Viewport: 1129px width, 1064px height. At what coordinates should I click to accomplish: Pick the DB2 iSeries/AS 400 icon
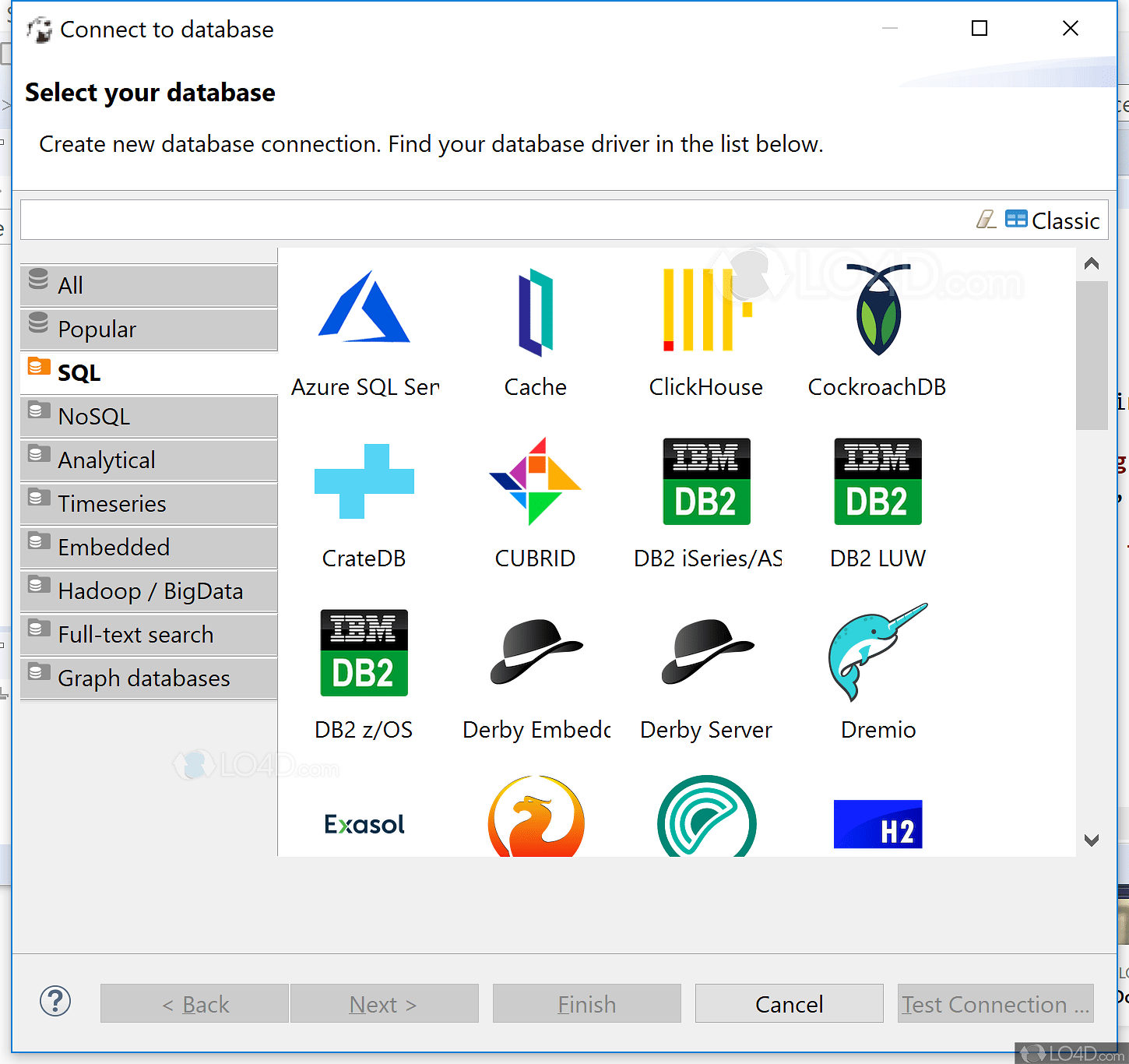707,481
